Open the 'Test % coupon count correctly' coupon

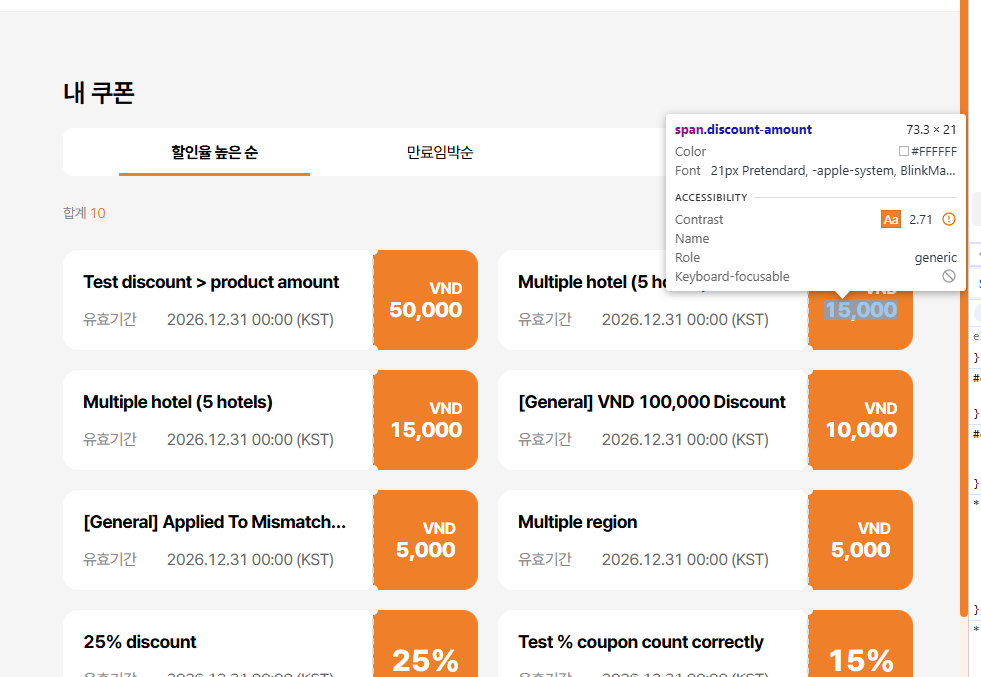click(x=640, y=642)
